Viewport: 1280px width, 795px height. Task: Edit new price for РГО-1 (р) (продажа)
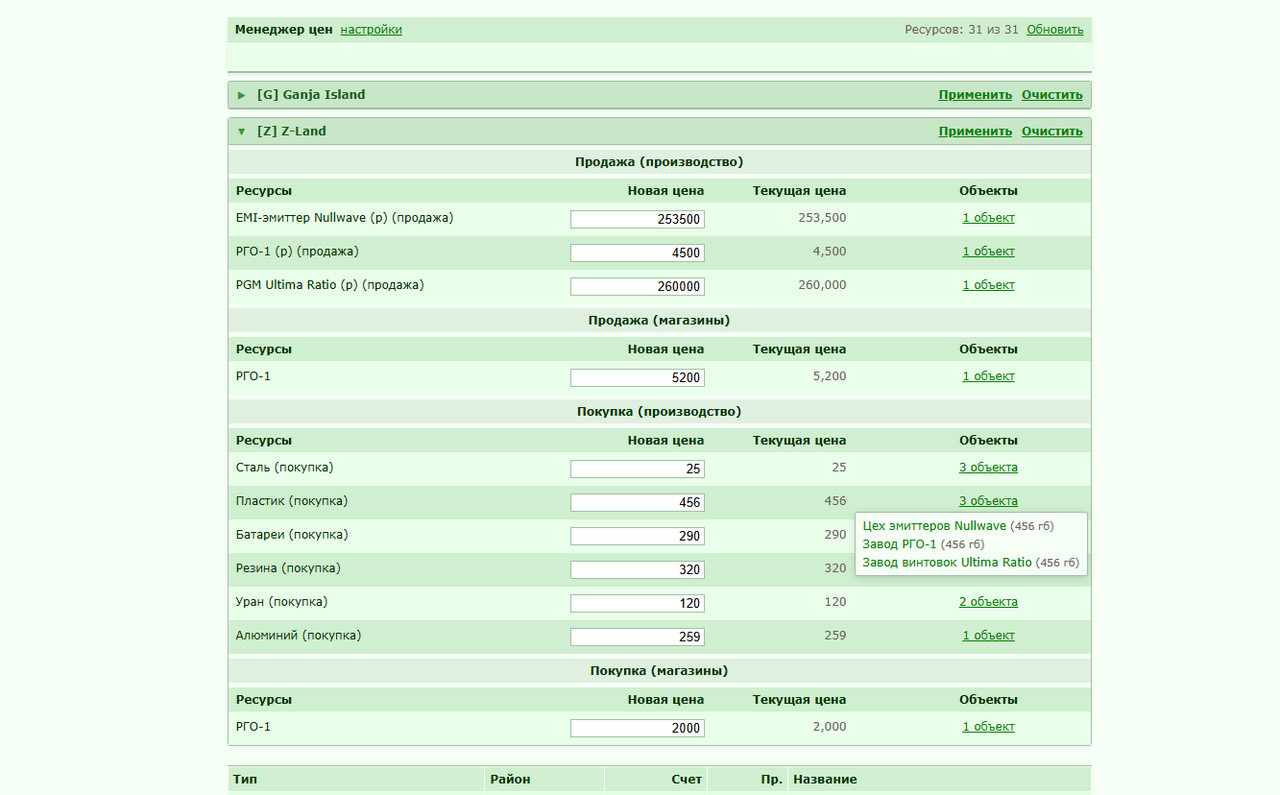click(637, 253)
